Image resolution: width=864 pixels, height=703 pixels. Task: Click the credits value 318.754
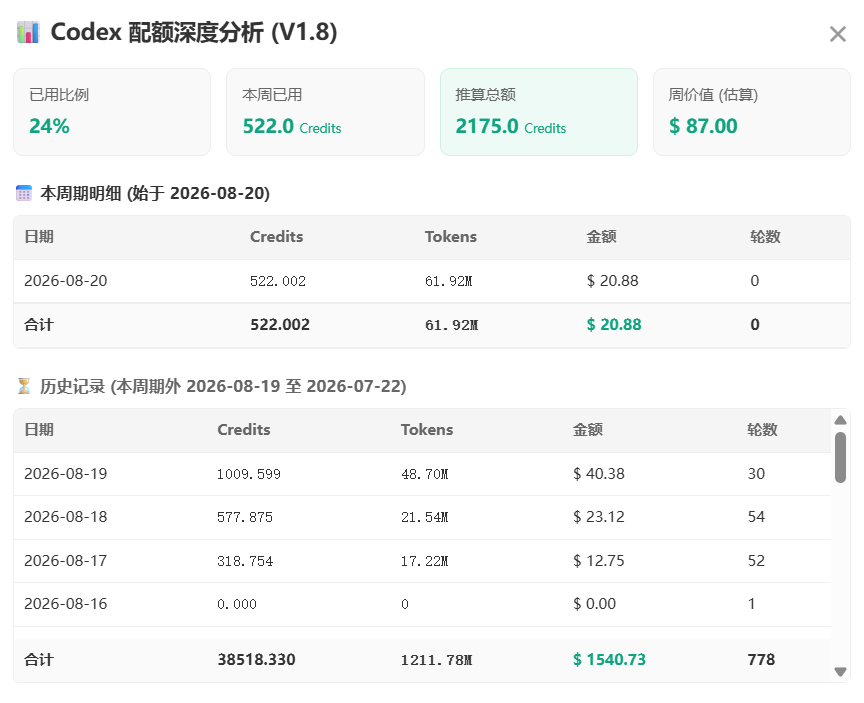point(245,561)
